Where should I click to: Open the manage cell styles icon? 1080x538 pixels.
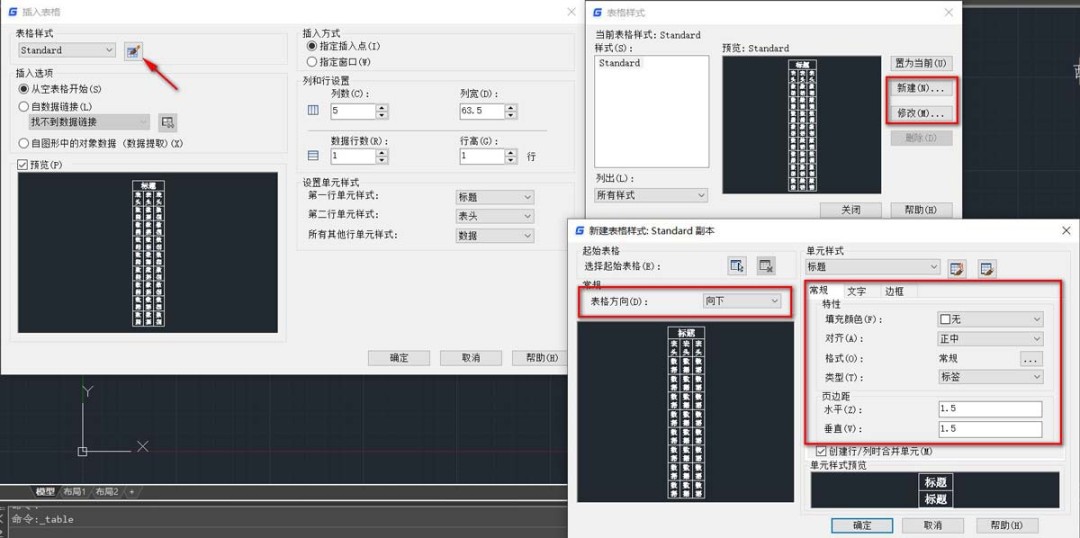tap(987, 267)
